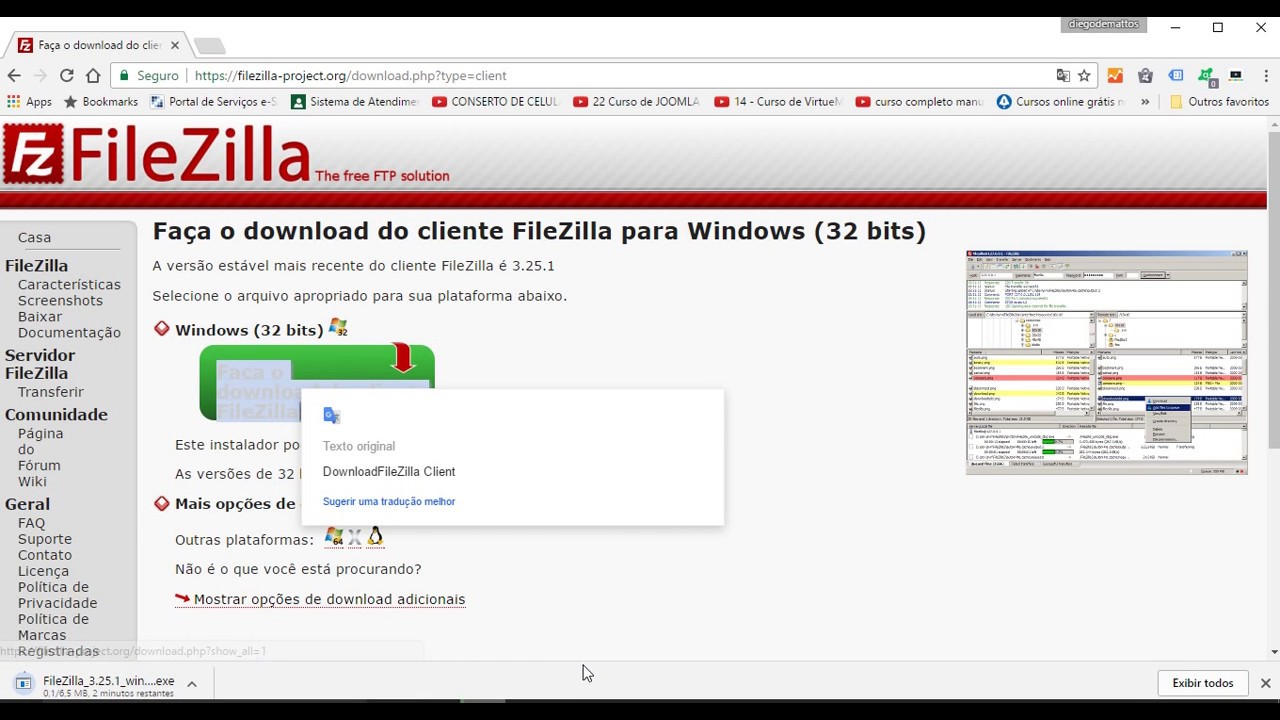Open the orange analytics extension icon
The height and width of the screenshot is (720, 1280).
(1115, 75)
